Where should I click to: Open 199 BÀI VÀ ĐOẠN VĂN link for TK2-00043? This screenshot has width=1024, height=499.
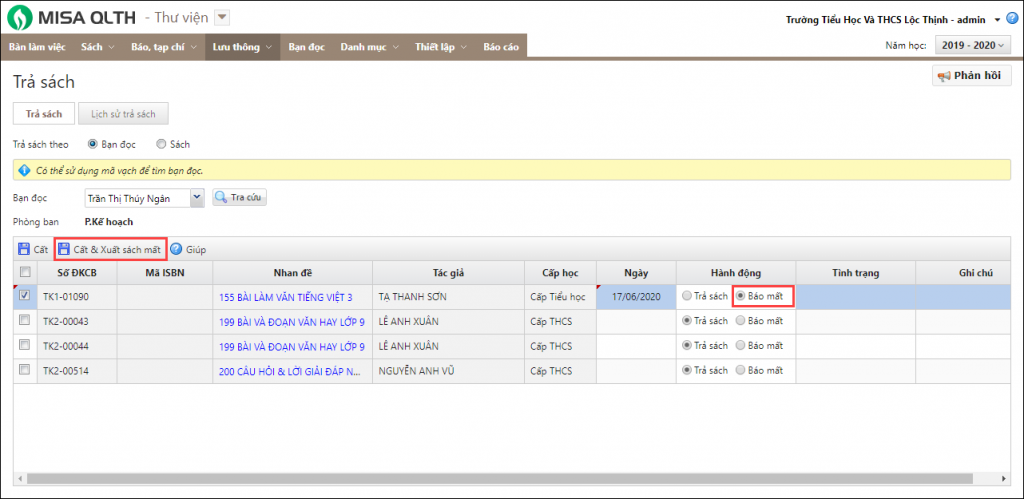pos(292,321)
